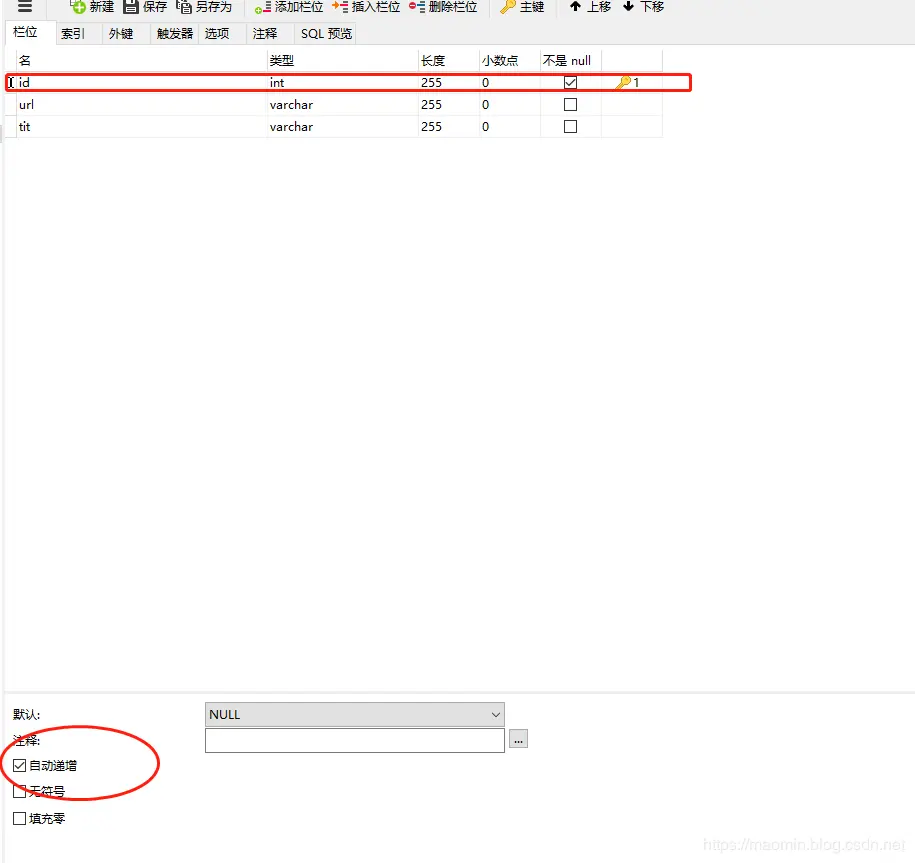Click the varchar type cell of tit
This screenshot has height=863, width=915.
tap(343, 127)
